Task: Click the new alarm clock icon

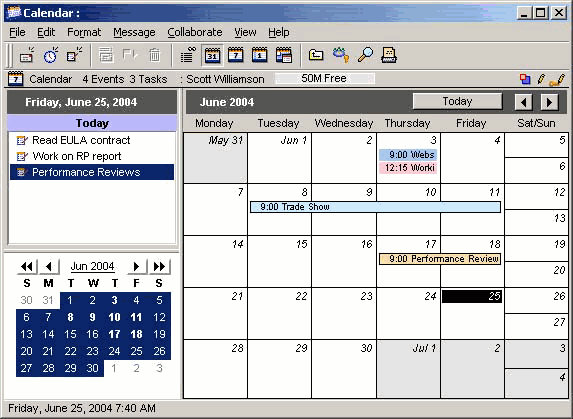Action: click(51, 56)
